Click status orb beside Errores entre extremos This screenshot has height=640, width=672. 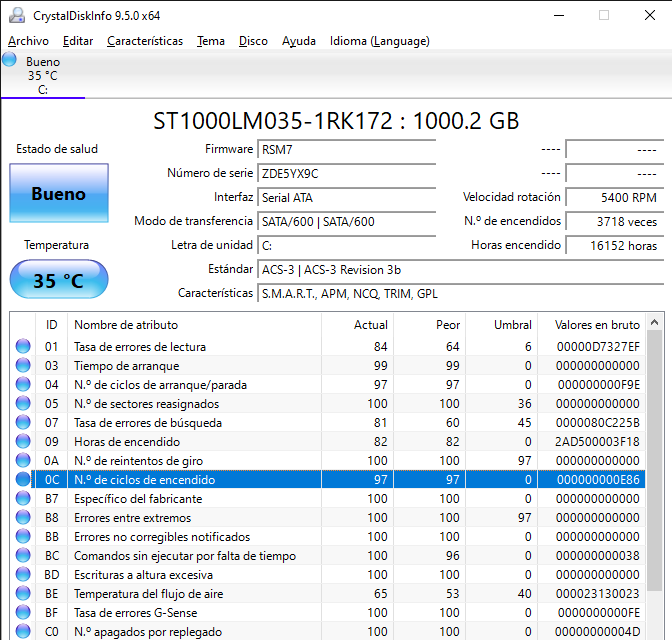tap(22, 518)
